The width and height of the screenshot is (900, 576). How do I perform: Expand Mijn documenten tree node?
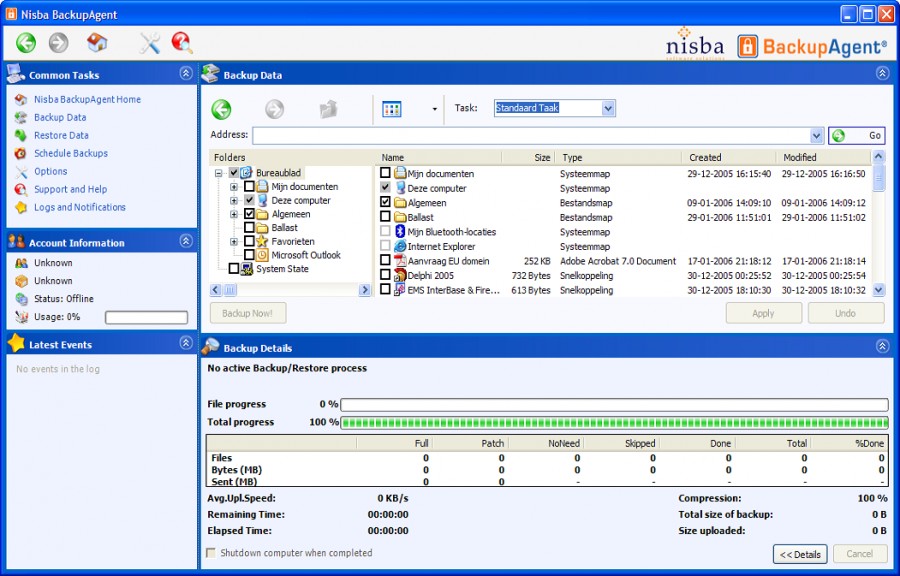[234, 186]
